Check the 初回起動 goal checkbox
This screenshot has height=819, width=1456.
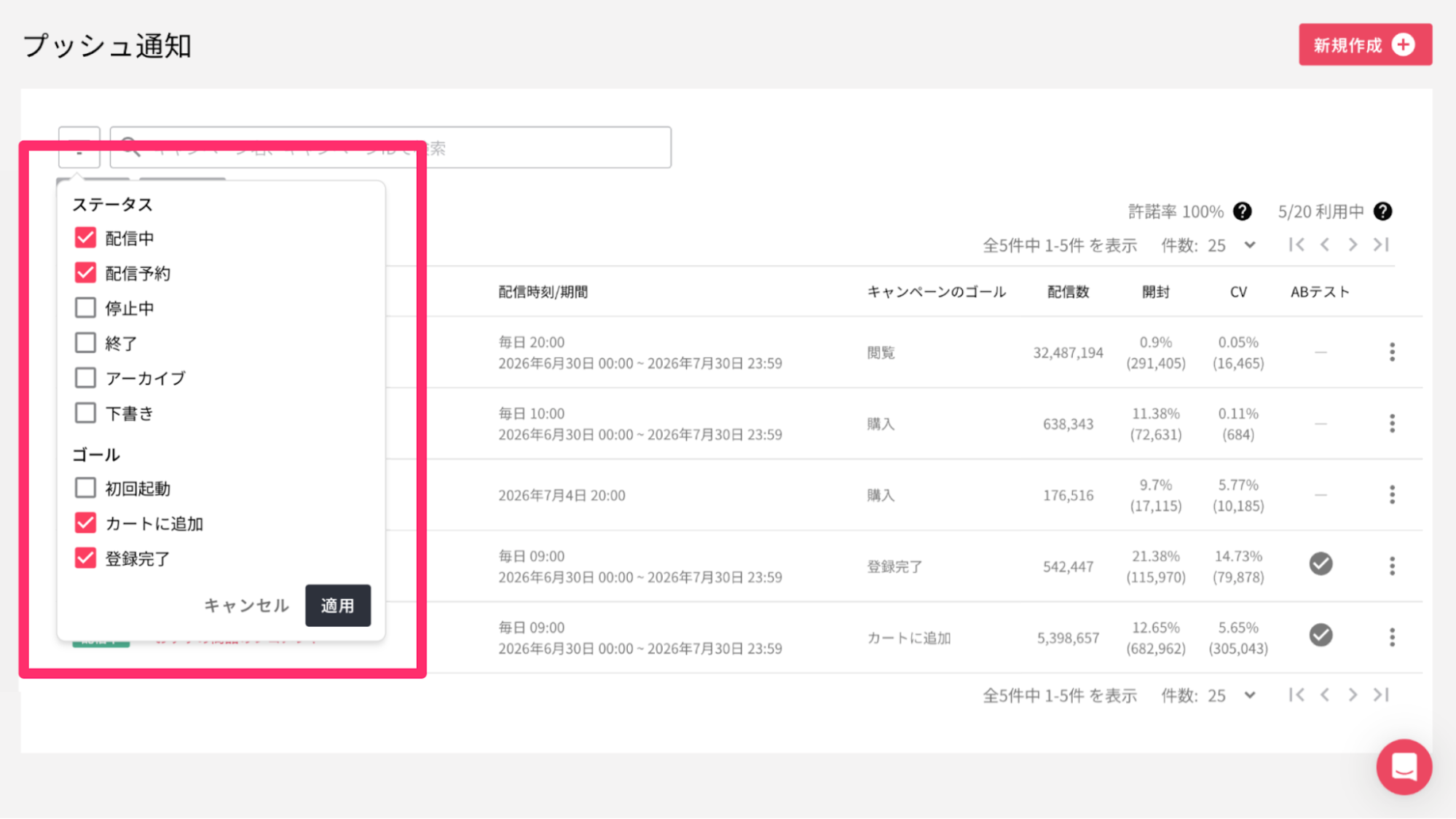tap(85, 488)
